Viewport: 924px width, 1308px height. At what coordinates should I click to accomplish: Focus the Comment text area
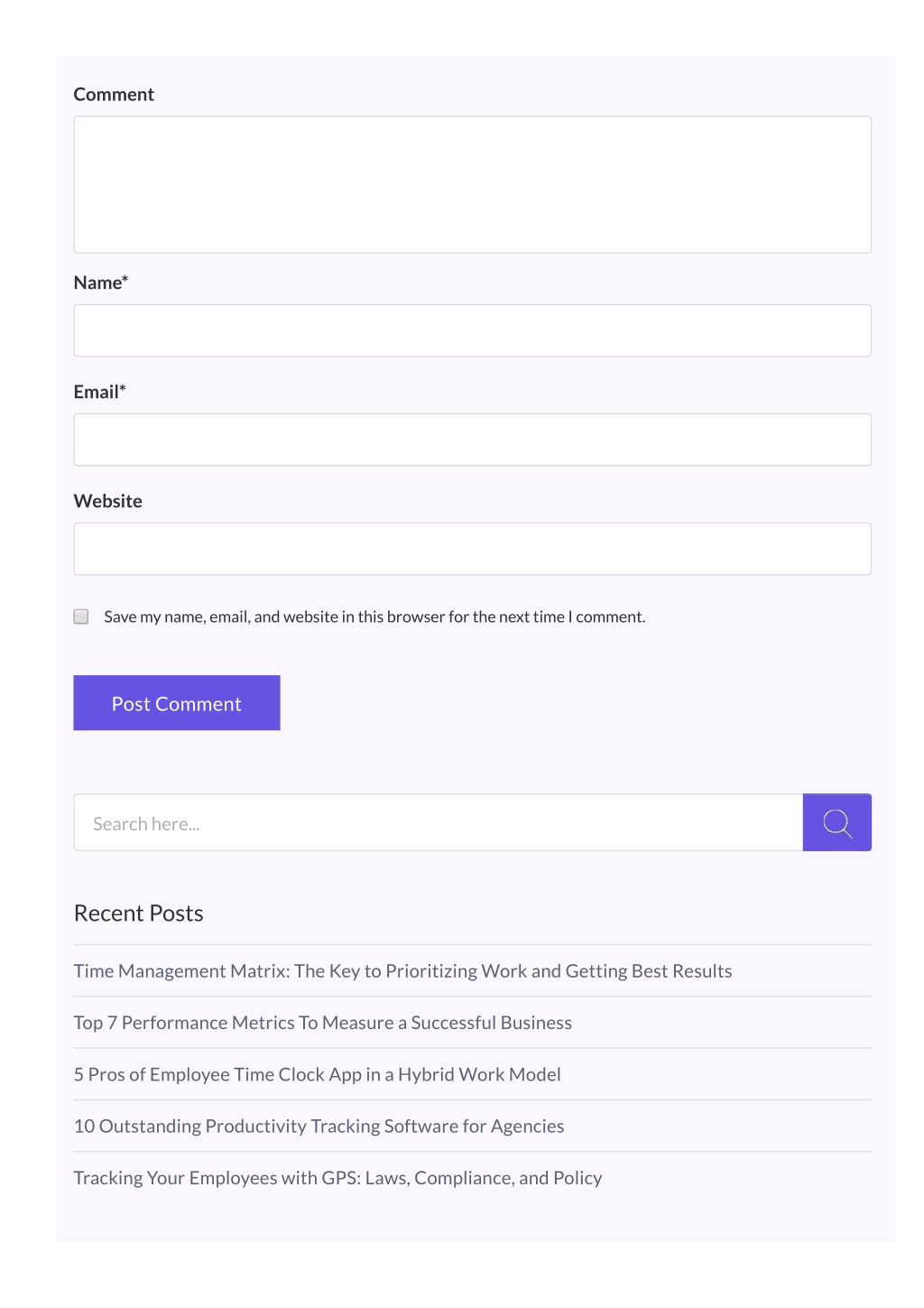[x=473, y=184]
